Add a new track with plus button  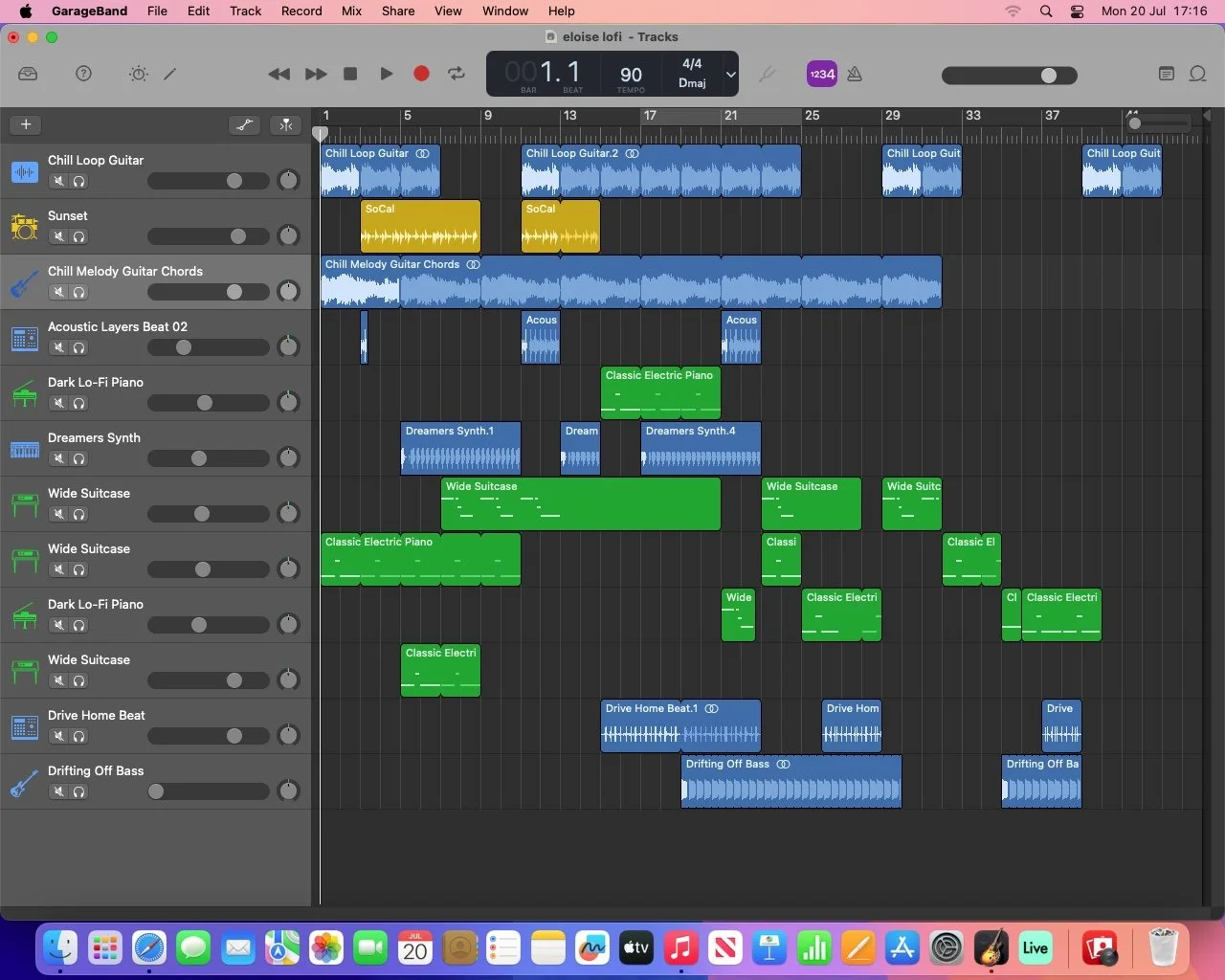tap(26, 124)
